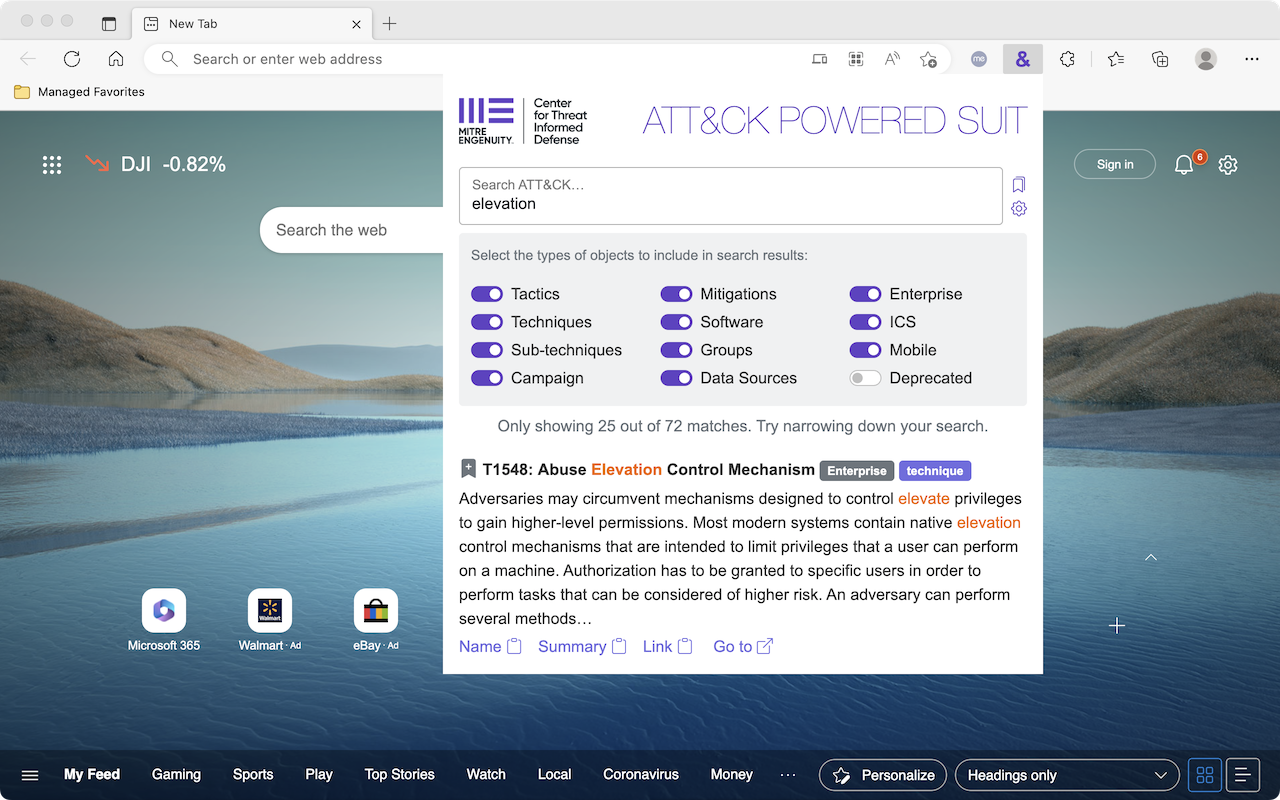This screenshot has height=800, width=1280.
Task: Open the app launcher grid icon on page
Action: coord(52,165)
